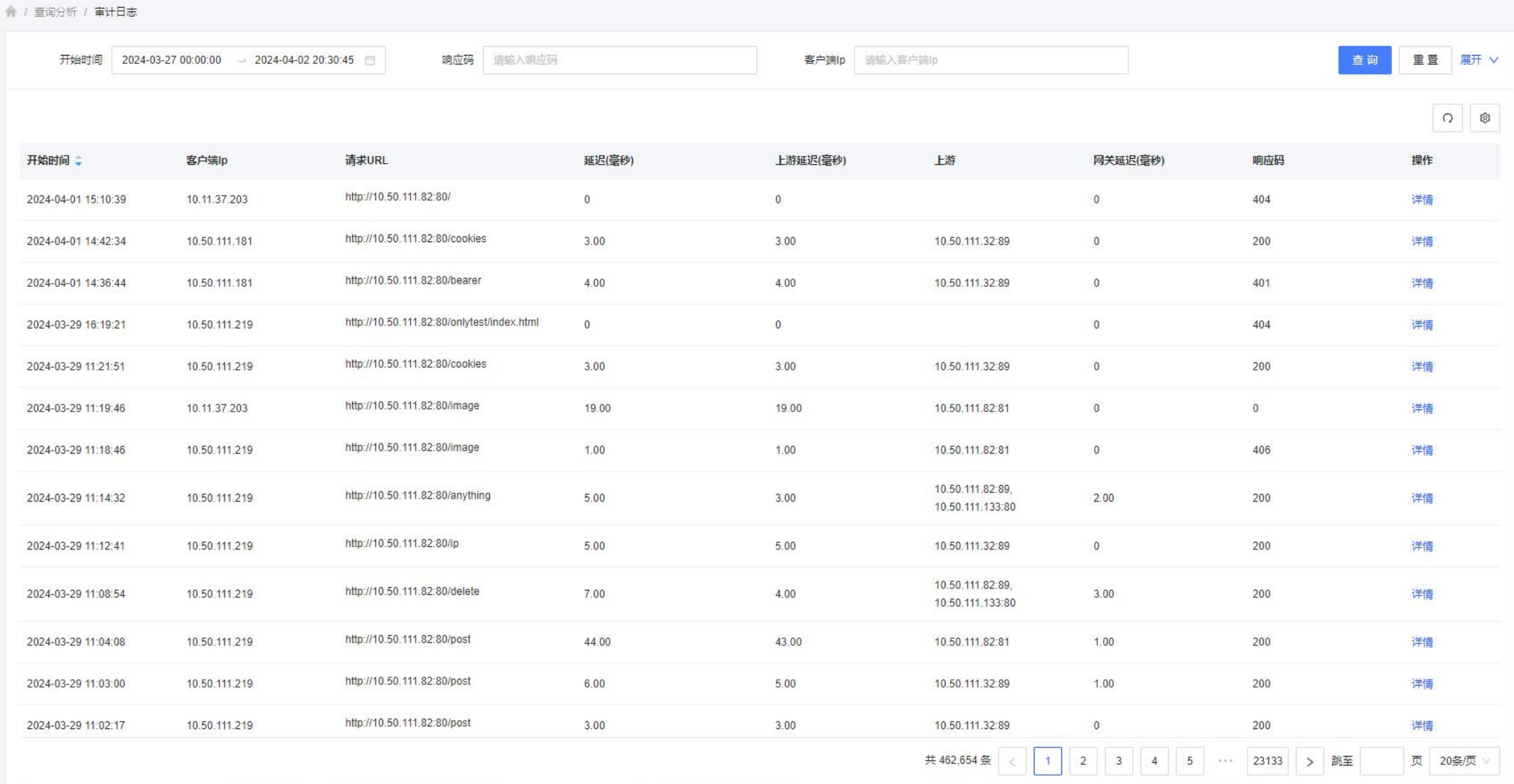Click the 审计日志 breadcrumb

coord(116,12)
